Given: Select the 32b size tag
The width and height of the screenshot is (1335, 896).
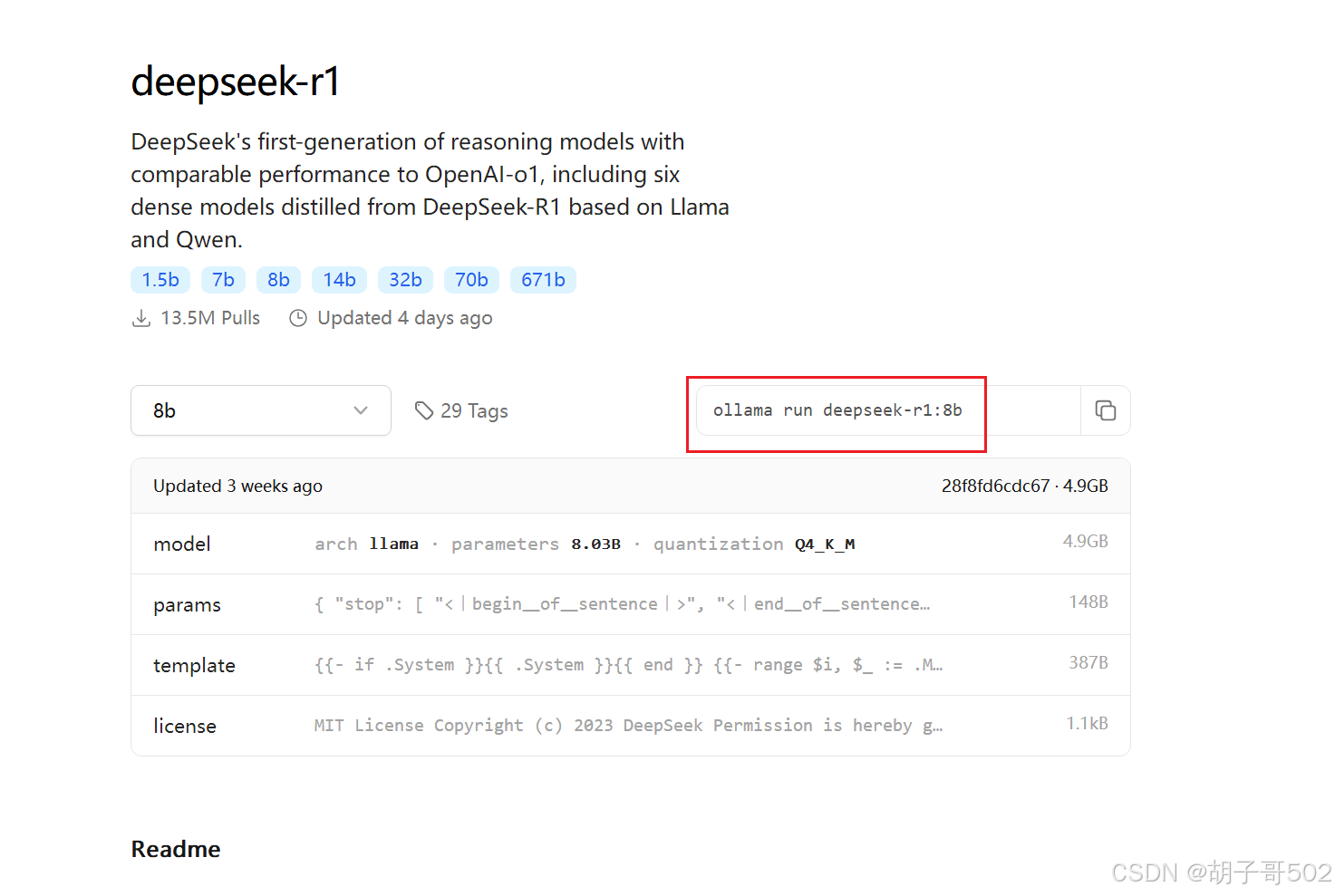Looking at the screenshot, I should point(405,280).
